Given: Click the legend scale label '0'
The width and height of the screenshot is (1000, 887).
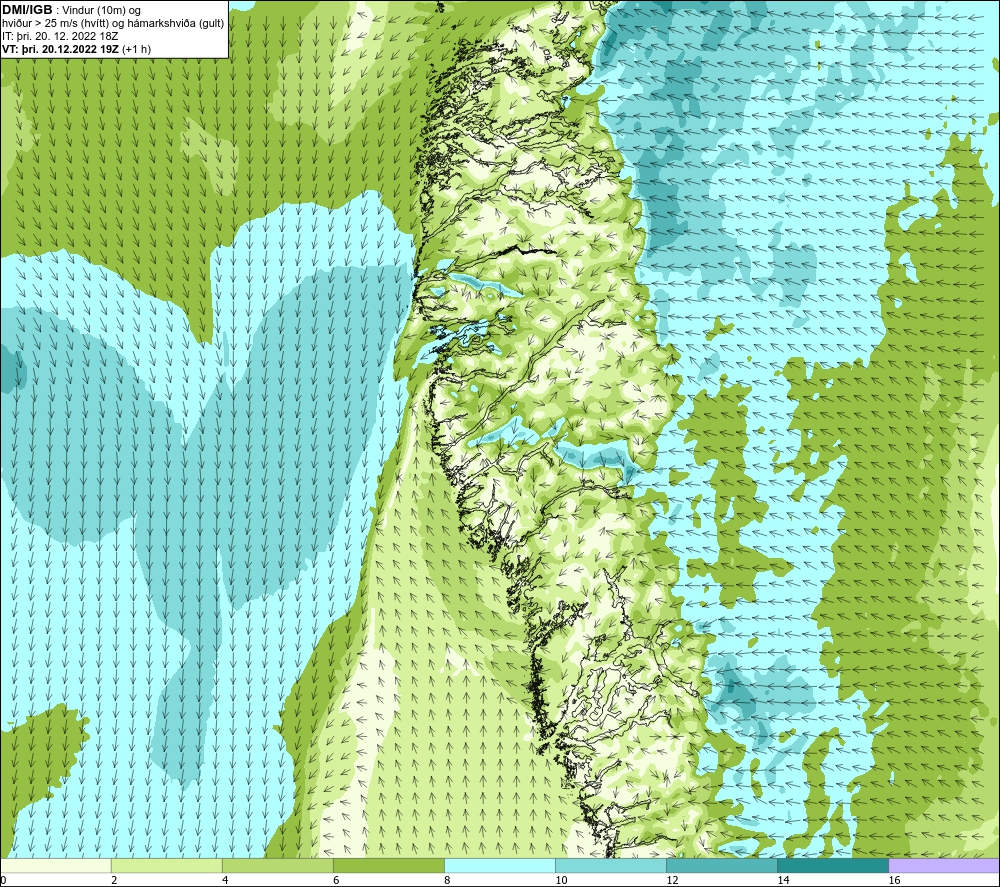Looking at the screenshot, I should pyautogui.click(x=3, y=881).
